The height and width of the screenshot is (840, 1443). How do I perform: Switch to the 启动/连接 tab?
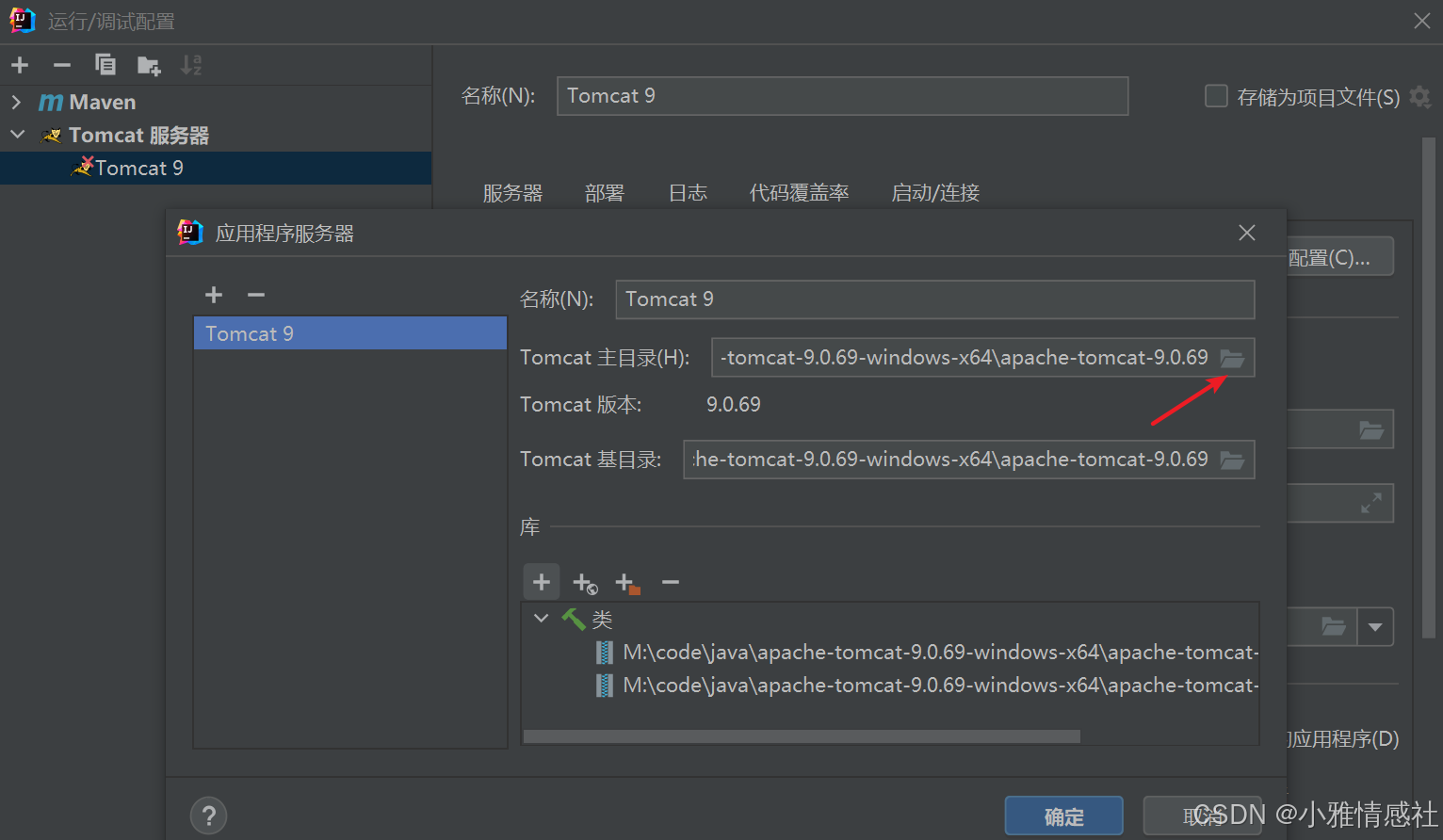(x=935, y=193)
